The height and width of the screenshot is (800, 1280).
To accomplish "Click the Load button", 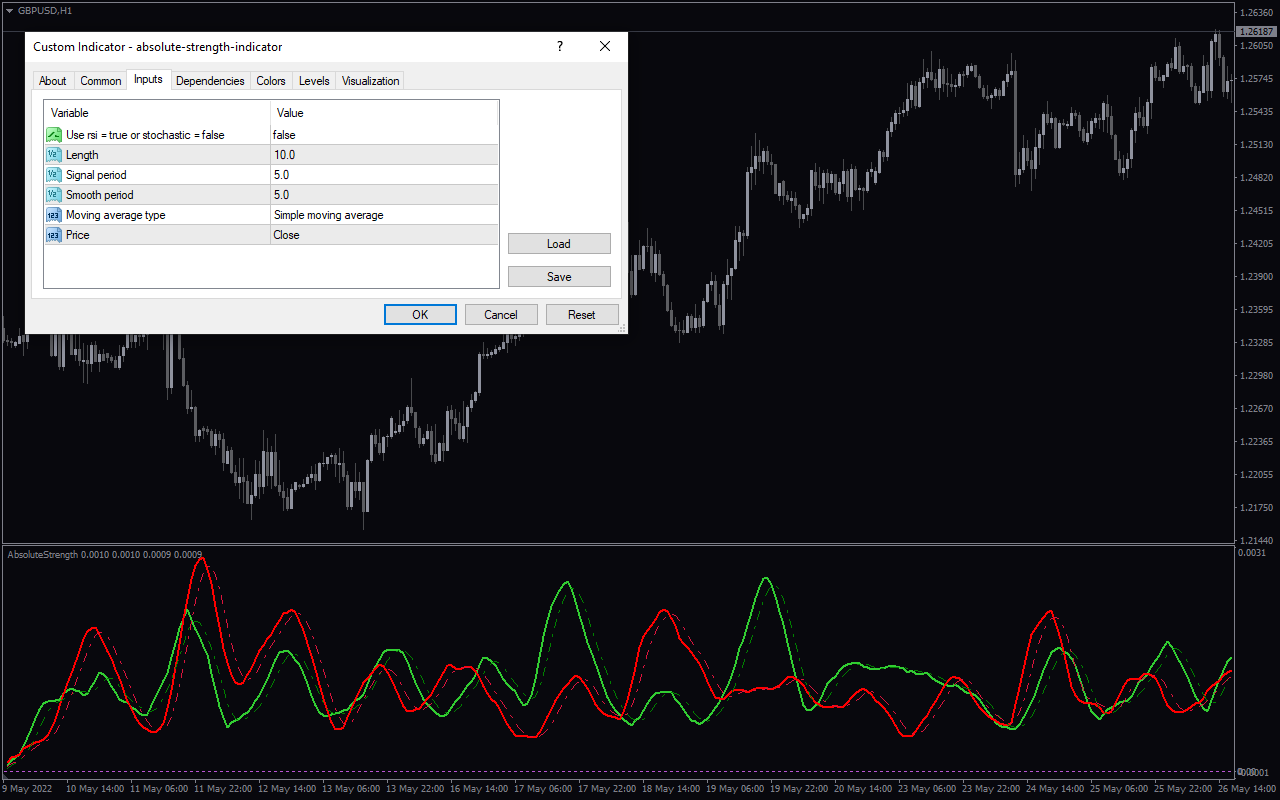I will pyautogui.click(x=559, y=244).
